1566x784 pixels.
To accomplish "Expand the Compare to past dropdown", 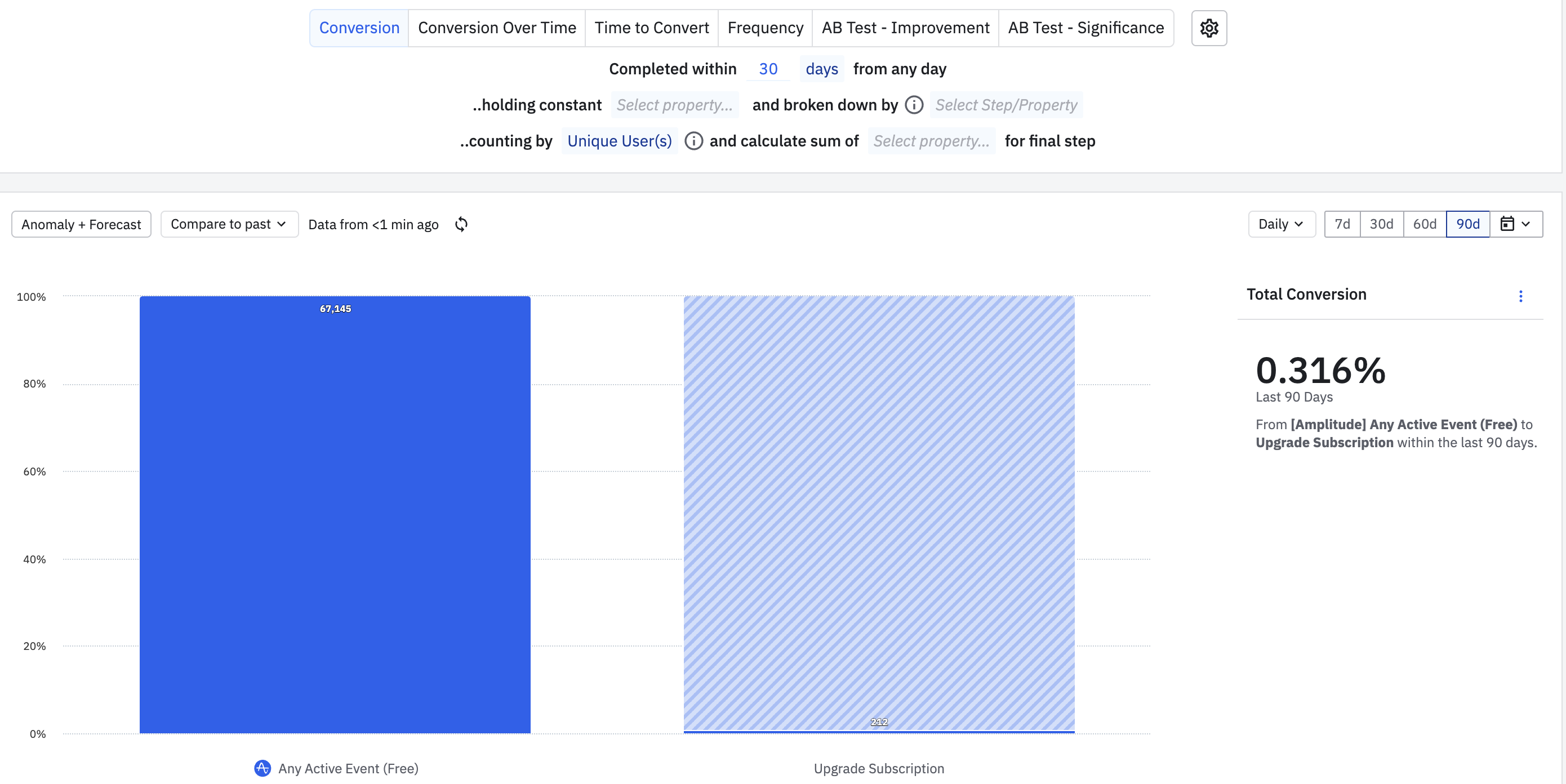I will point(229,224).
